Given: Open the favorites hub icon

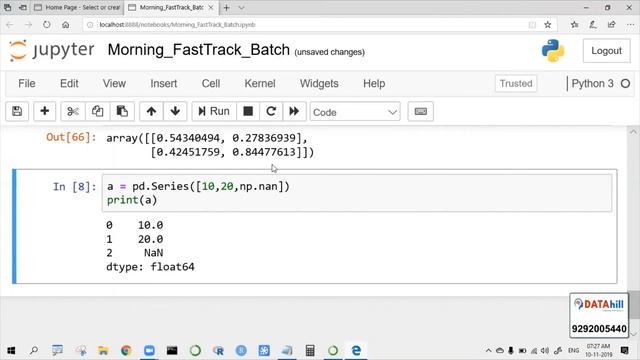Looking at the screenshot, I should [574, 25].
